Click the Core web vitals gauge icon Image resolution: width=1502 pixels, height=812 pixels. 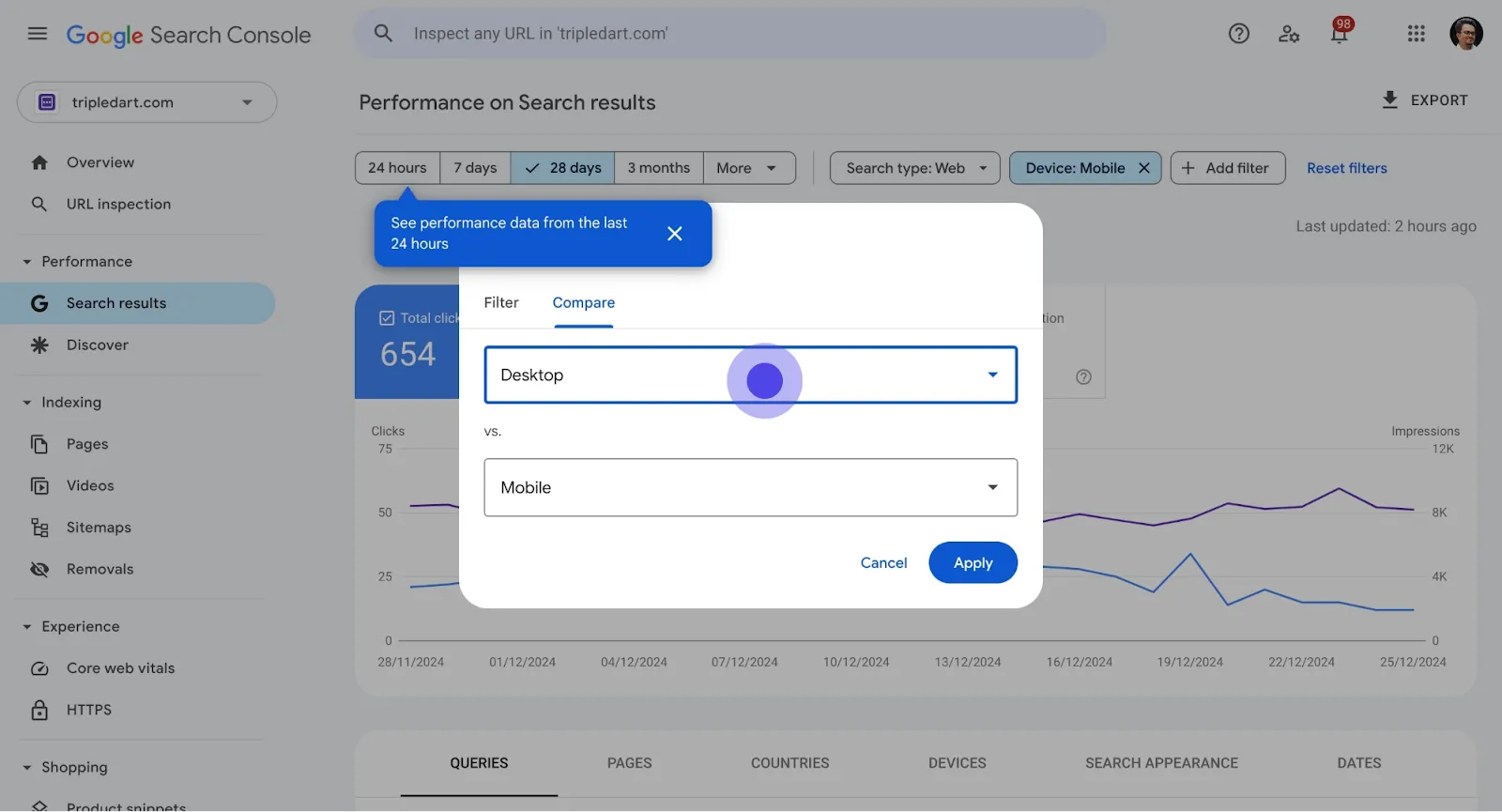click(x=39, y=668)
